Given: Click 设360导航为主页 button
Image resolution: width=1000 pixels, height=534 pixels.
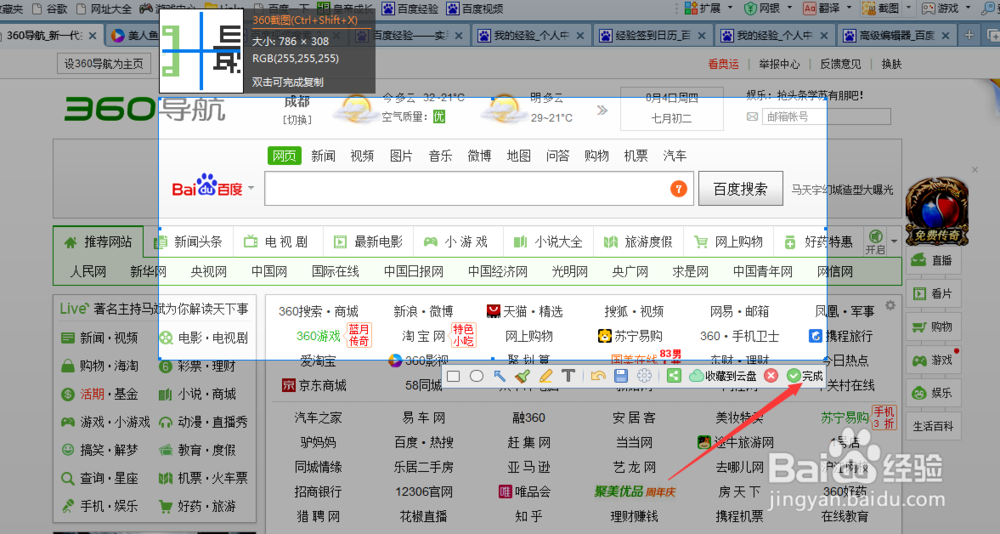Looking at the screenshot, I should click(104, 64).
